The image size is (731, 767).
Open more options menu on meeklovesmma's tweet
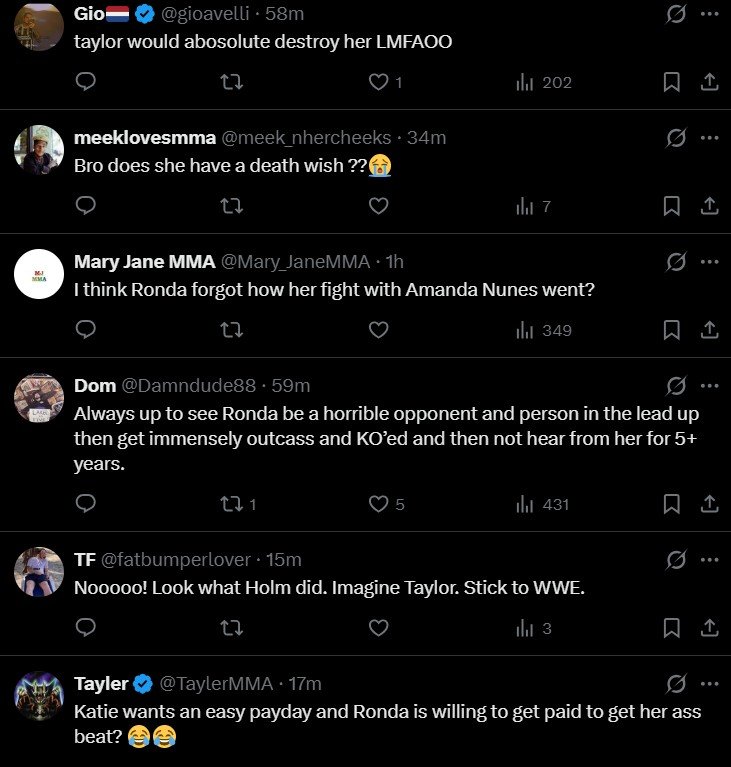[x=709, y=137]
